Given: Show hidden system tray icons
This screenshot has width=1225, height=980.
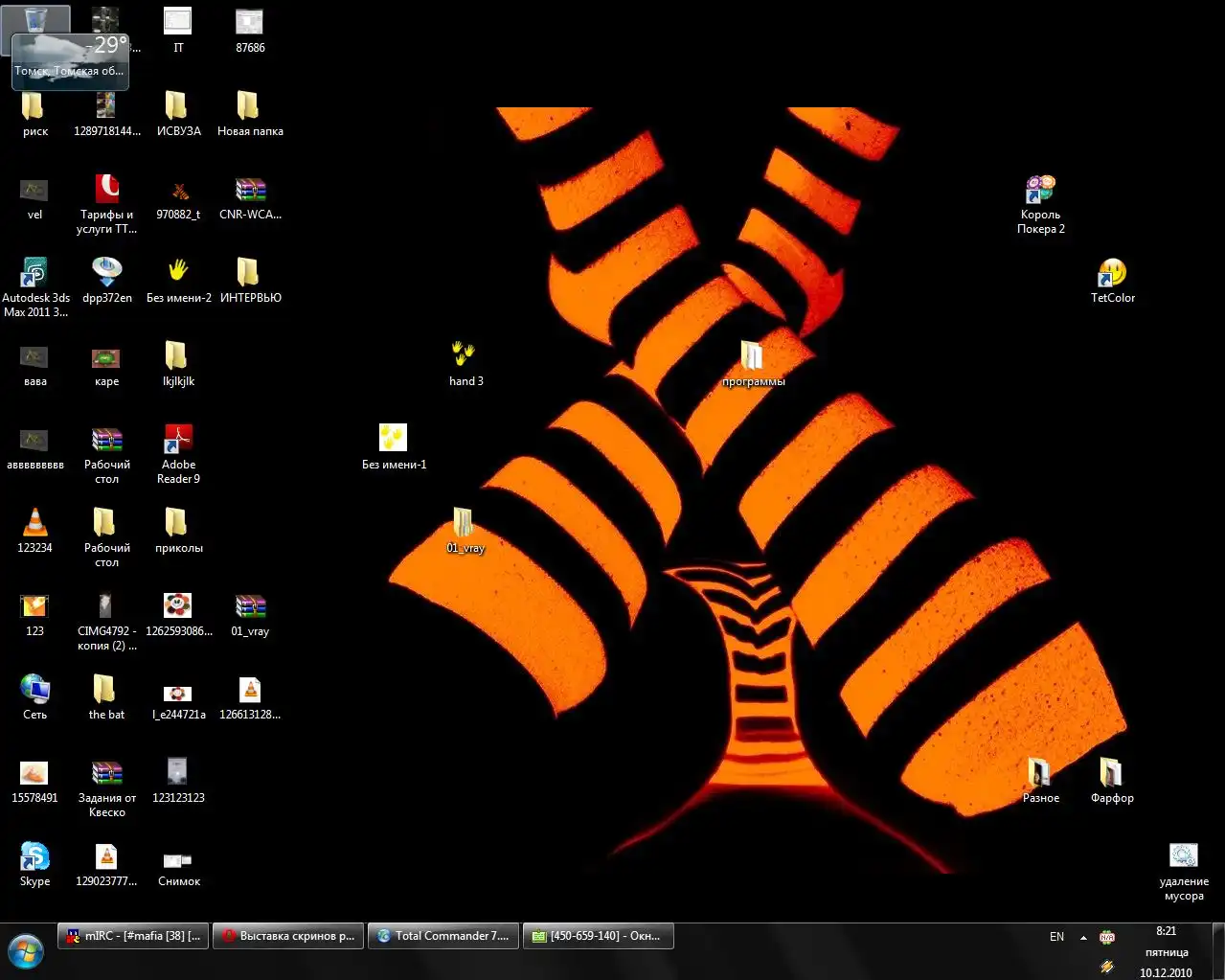Looking at the screenshot, I should pyautogui.click(x=1083, y=938).
